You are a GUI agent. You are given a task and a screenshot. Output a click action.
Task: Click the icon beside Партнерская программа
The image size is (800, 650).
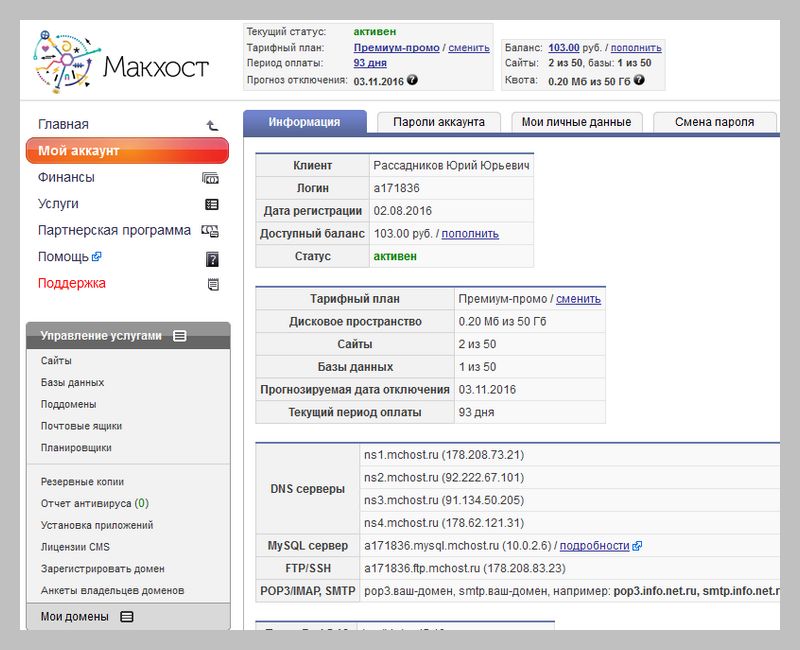click(210, 231)
